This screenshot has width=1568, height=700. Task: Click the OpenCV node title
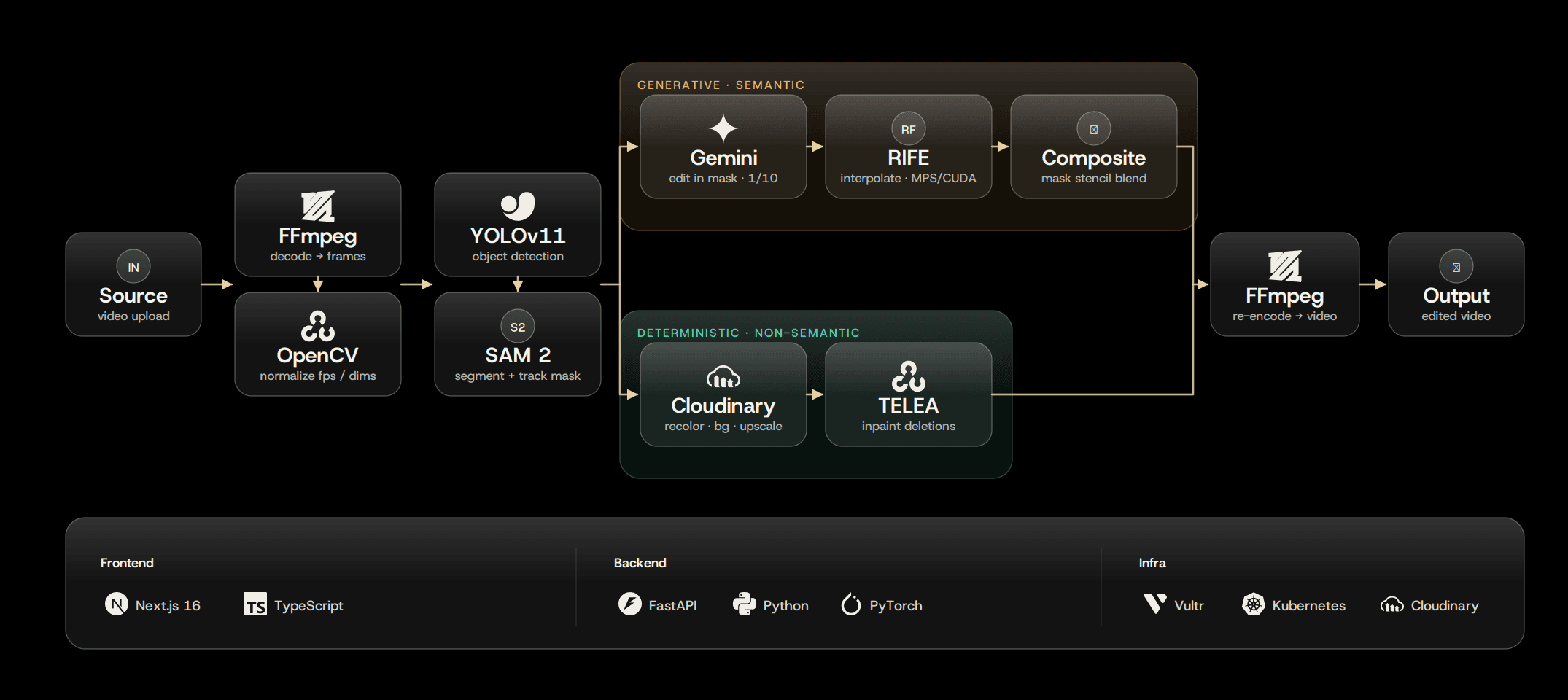pos(318,355)
